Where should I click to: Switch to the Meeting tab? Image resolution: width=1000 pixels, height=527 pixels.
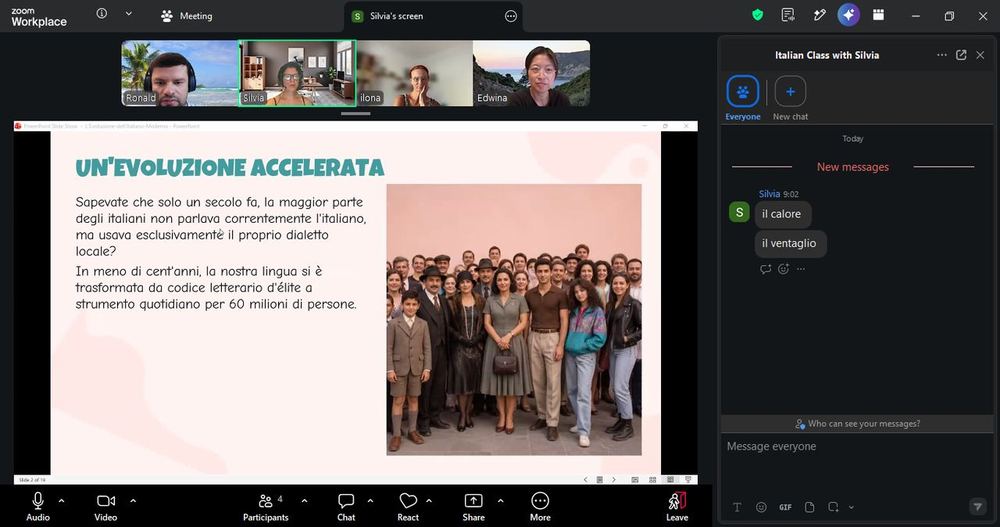click(x=186, y=16)
